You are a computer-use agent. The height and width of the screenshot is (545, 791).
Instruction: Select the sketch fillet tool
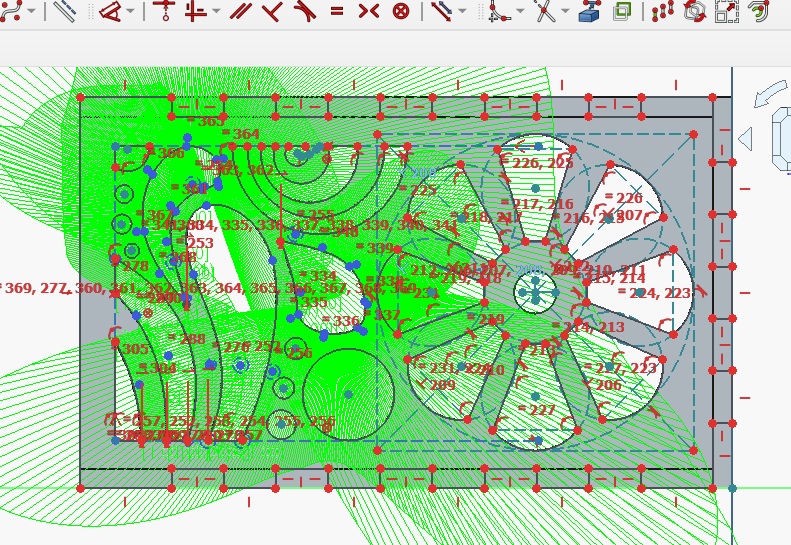click(x=499, y=11)
